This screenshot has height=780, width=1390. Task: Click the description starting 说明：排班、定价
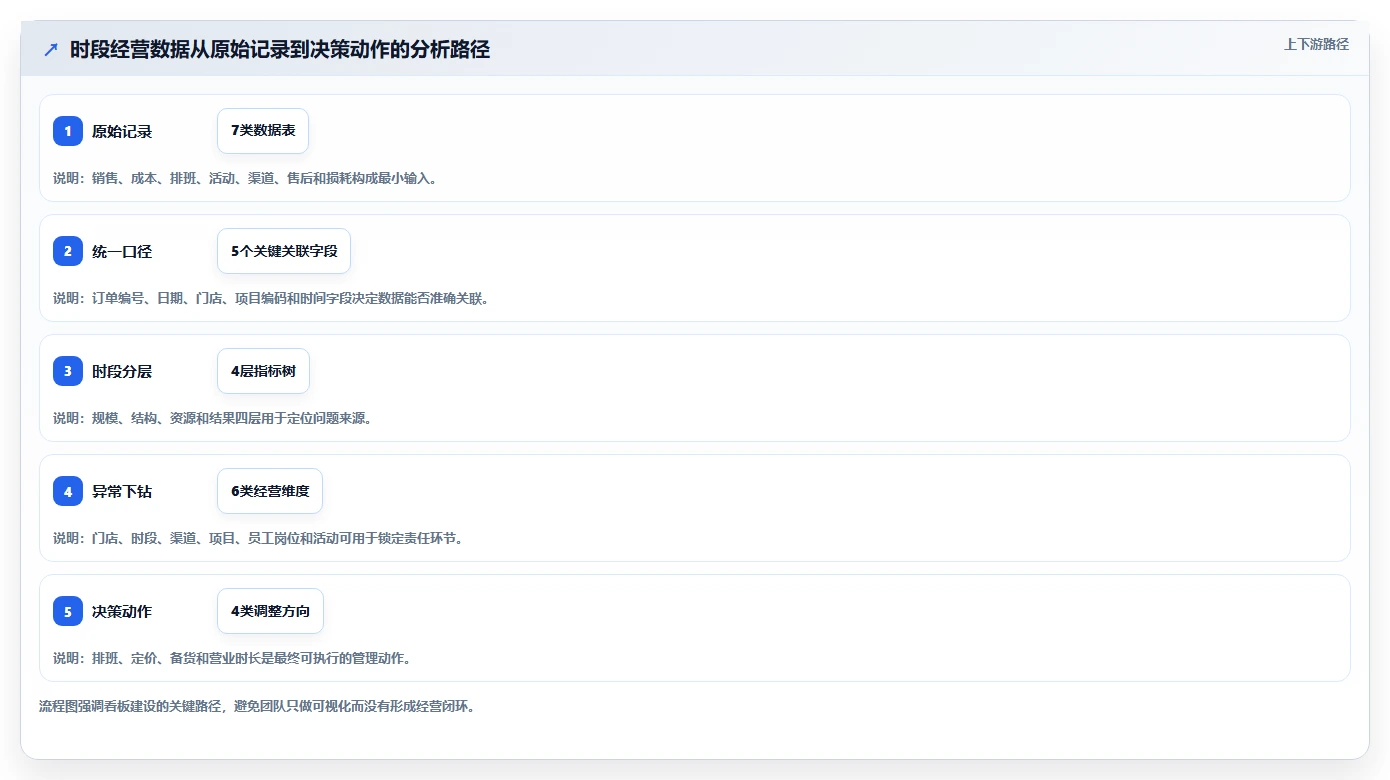click(x=232, y=658)
